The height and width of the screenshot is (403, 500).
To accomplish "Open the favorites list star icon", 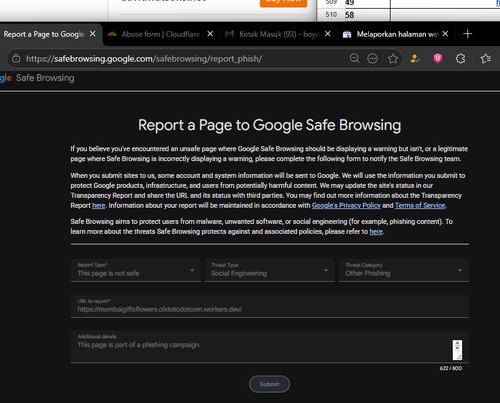I will tap(485, 59).
